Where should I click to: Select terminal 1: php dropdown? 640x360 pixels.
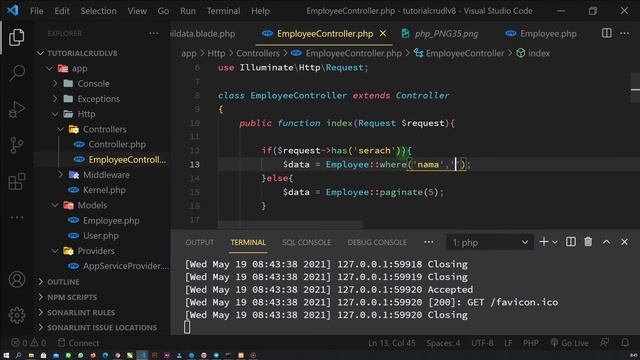(x=490, y=242)
